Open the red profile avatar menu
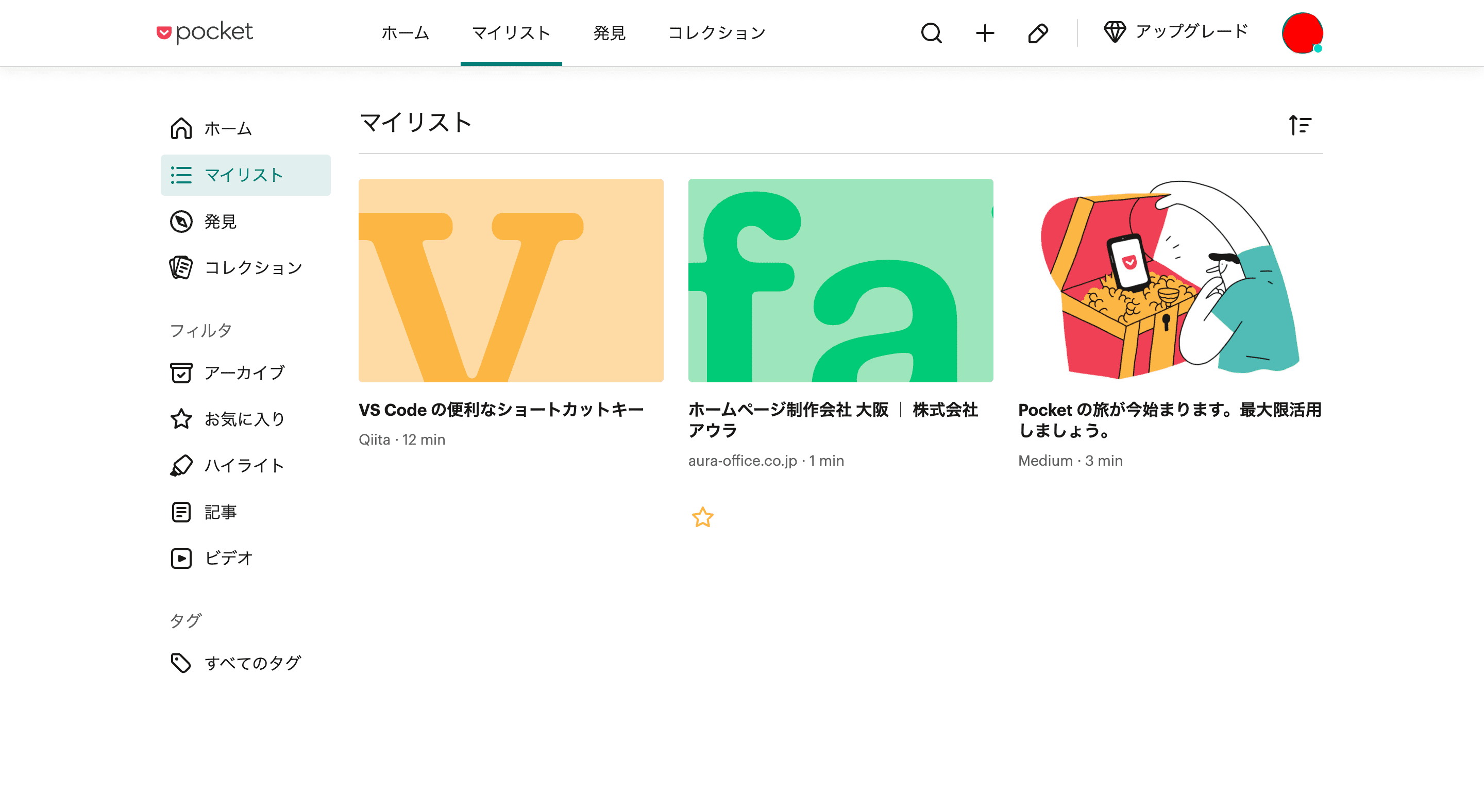The height and width of the screenshot is (812, 1484). tap(1302, 33)
